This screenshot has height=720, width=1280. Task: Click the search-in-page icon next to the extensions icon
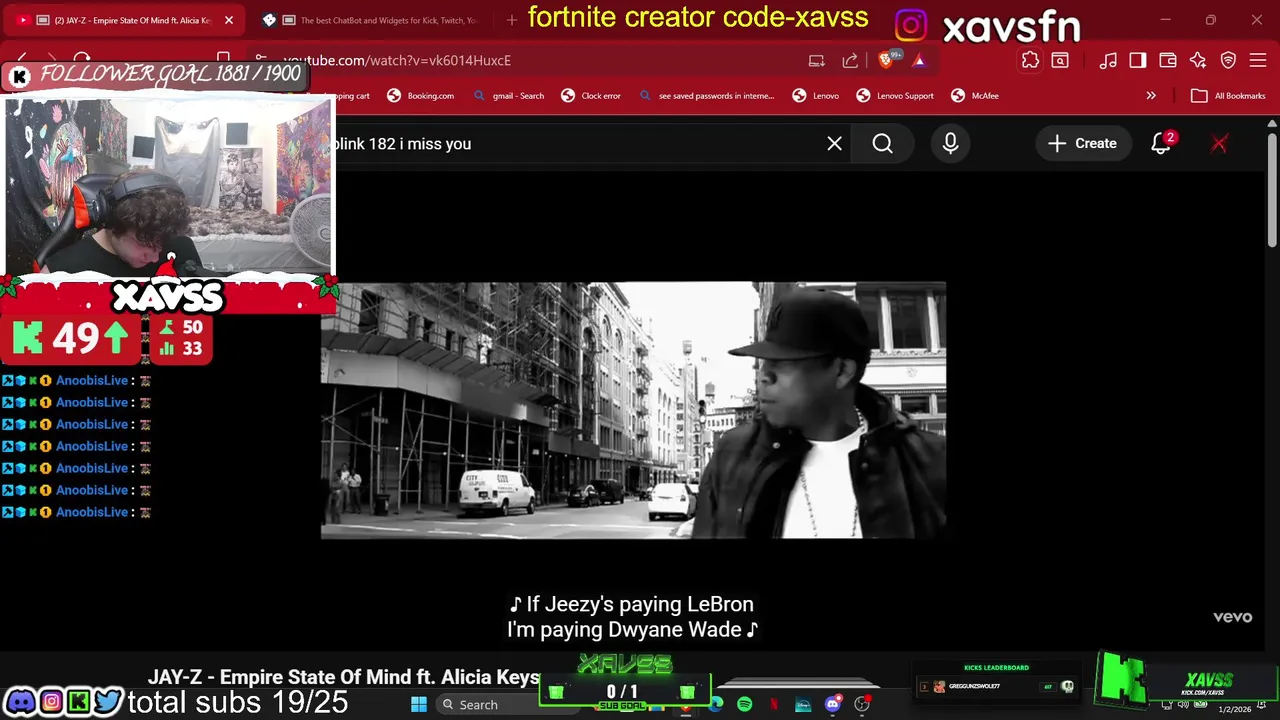[x=1060, y=60]
